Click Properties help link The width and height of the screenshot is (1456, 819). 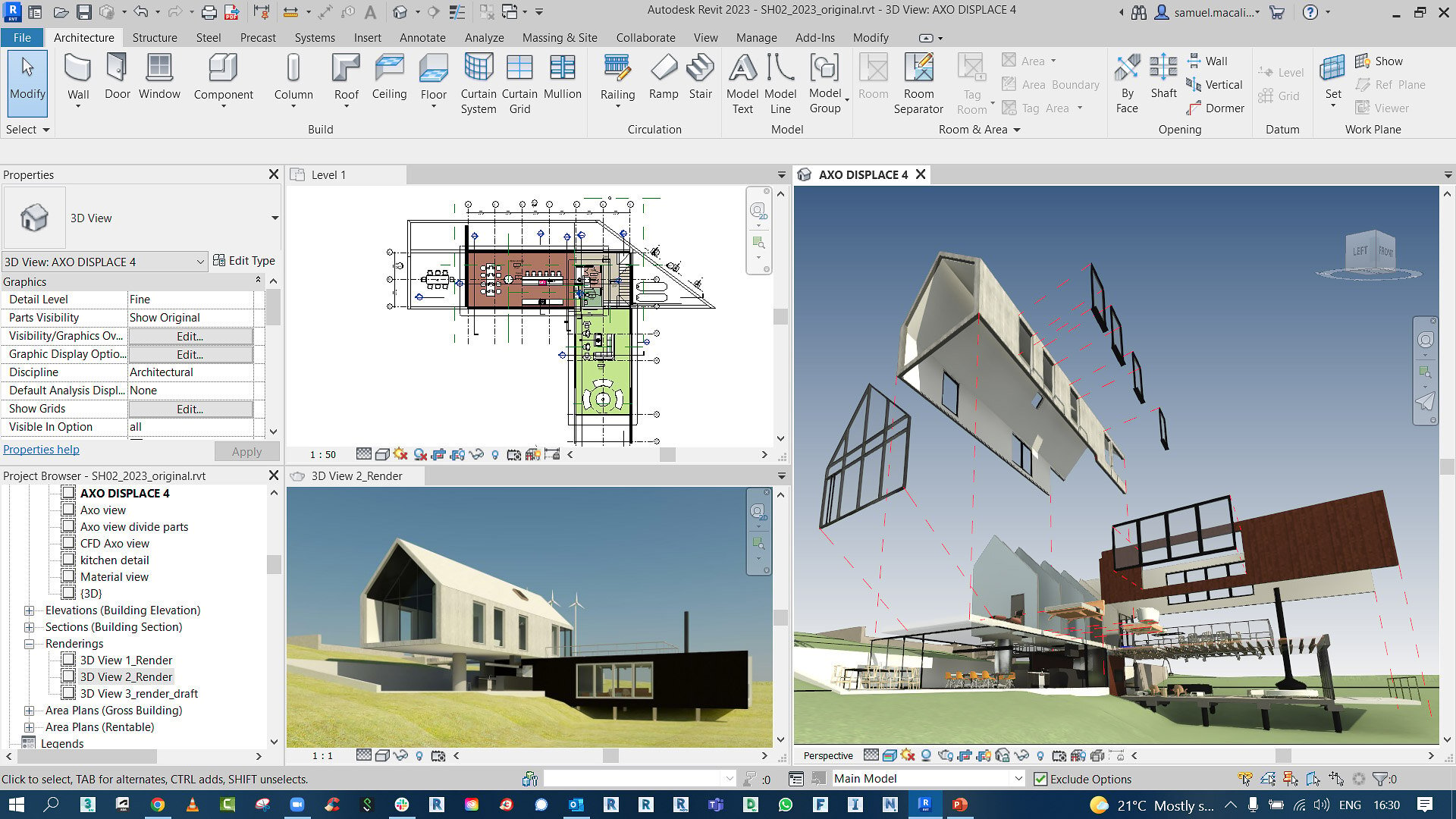pos(40,449)
